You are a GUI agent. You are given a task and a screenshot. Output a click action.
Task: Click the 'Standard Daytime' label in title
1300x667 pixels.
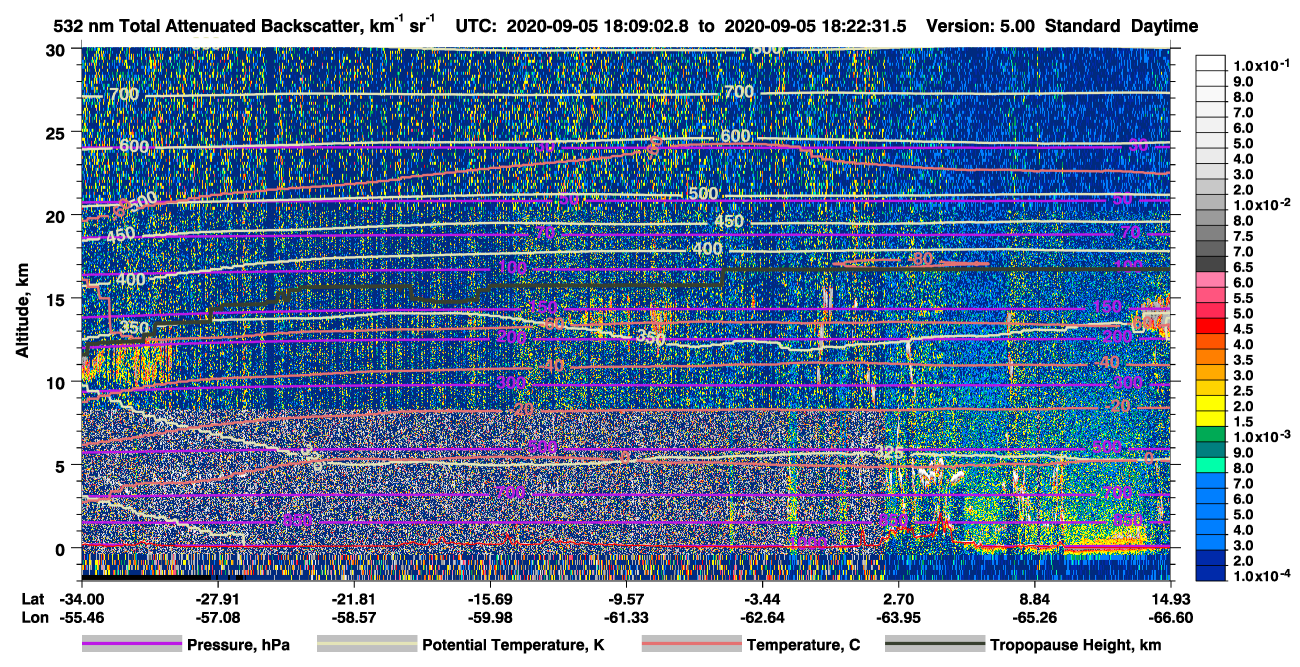pos(1121,26)
